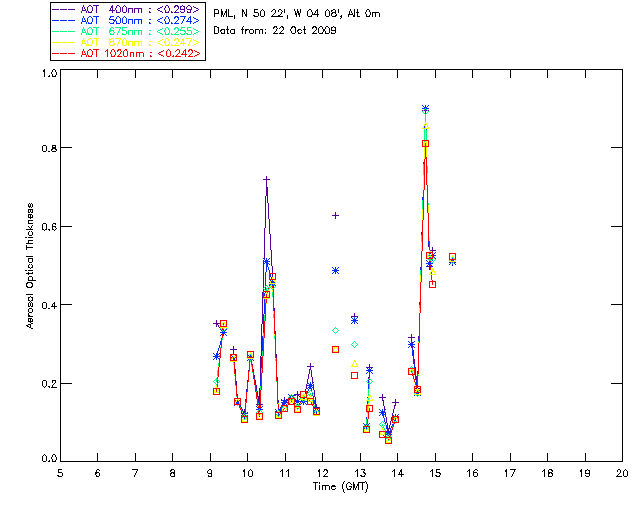The image size is (640, 512).
Task: Click the legend entry 'AOT 1020nm : <0.242>'
Action: [126, 53]
